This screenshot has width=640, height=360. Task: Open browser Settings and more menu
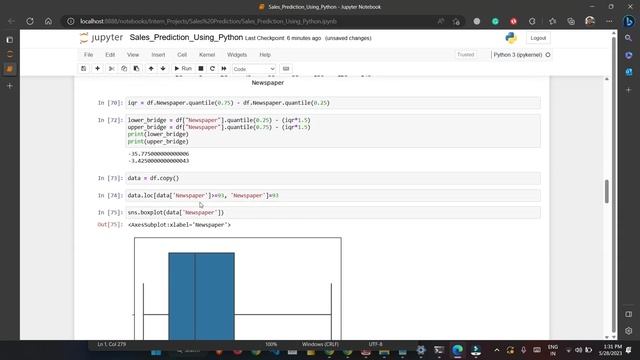click(x=609, y=21)
